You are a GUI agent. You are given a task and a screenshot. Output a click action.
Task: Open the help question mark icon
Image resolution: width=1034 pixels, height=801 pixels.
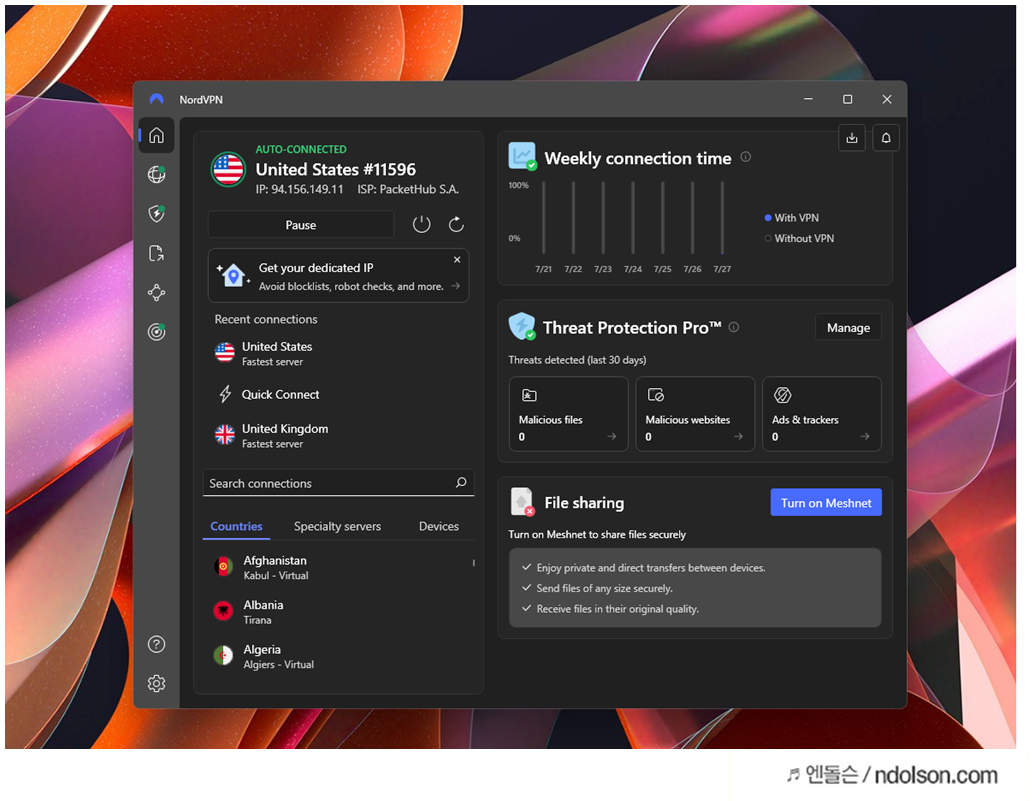[x=156, y=644]
